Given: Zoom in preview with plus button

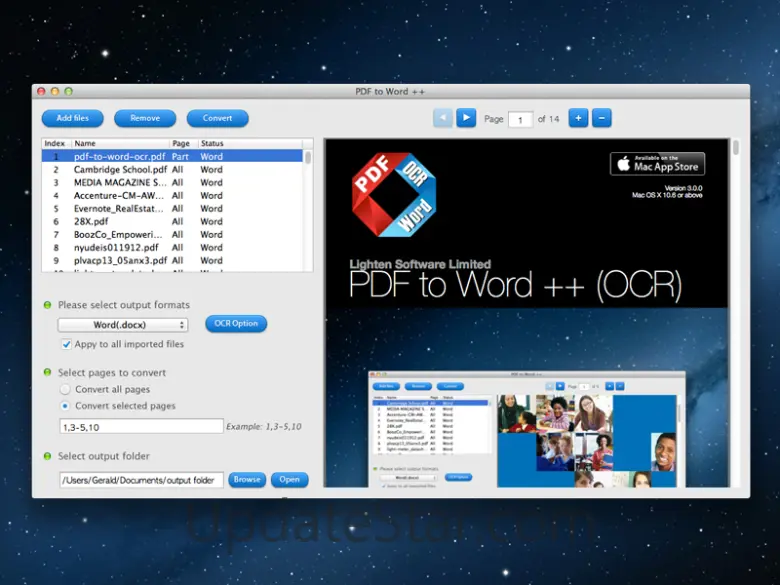Looking at the screenshot, I should click(578, 118).
